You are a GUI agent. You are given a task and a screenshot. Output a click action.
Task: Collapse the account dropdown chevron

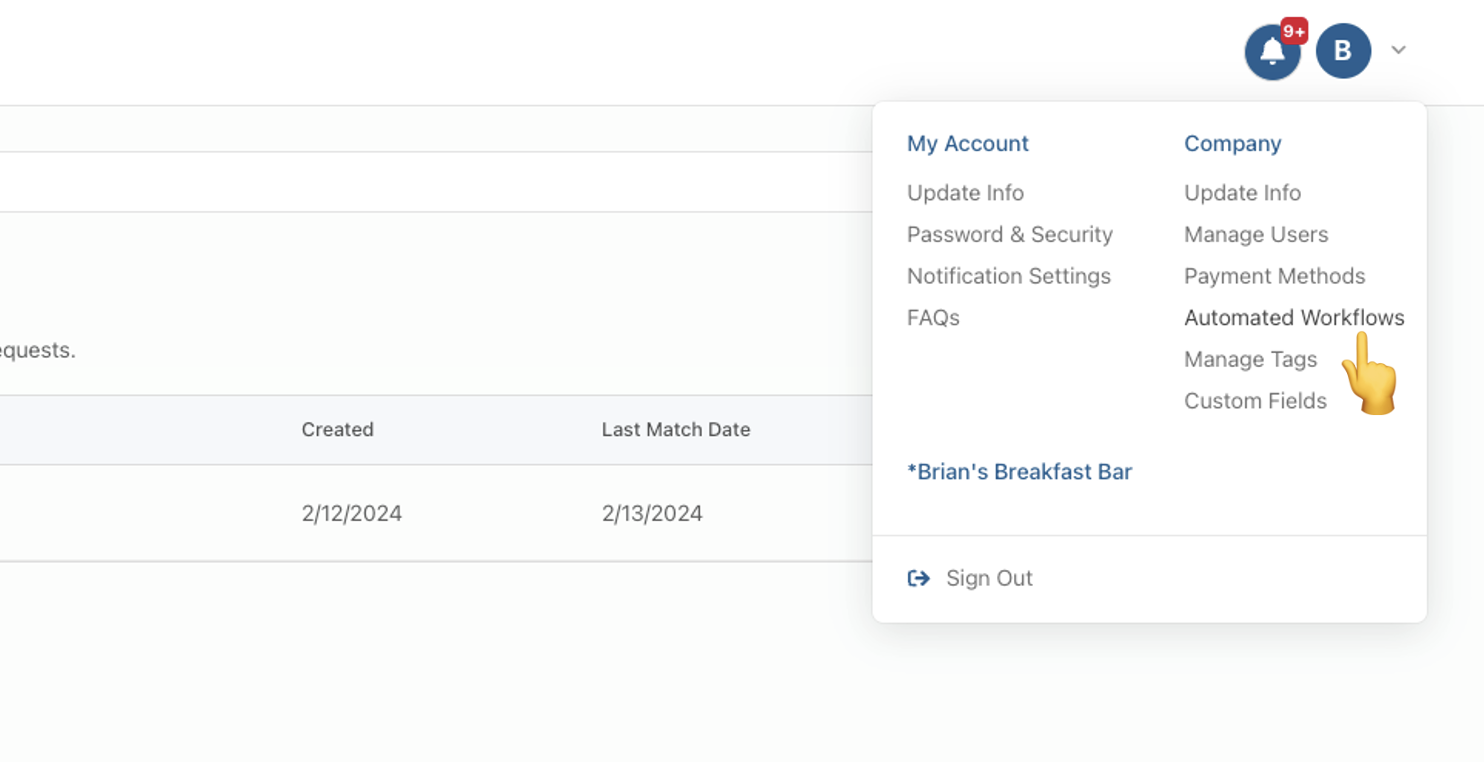(1398, 50)
